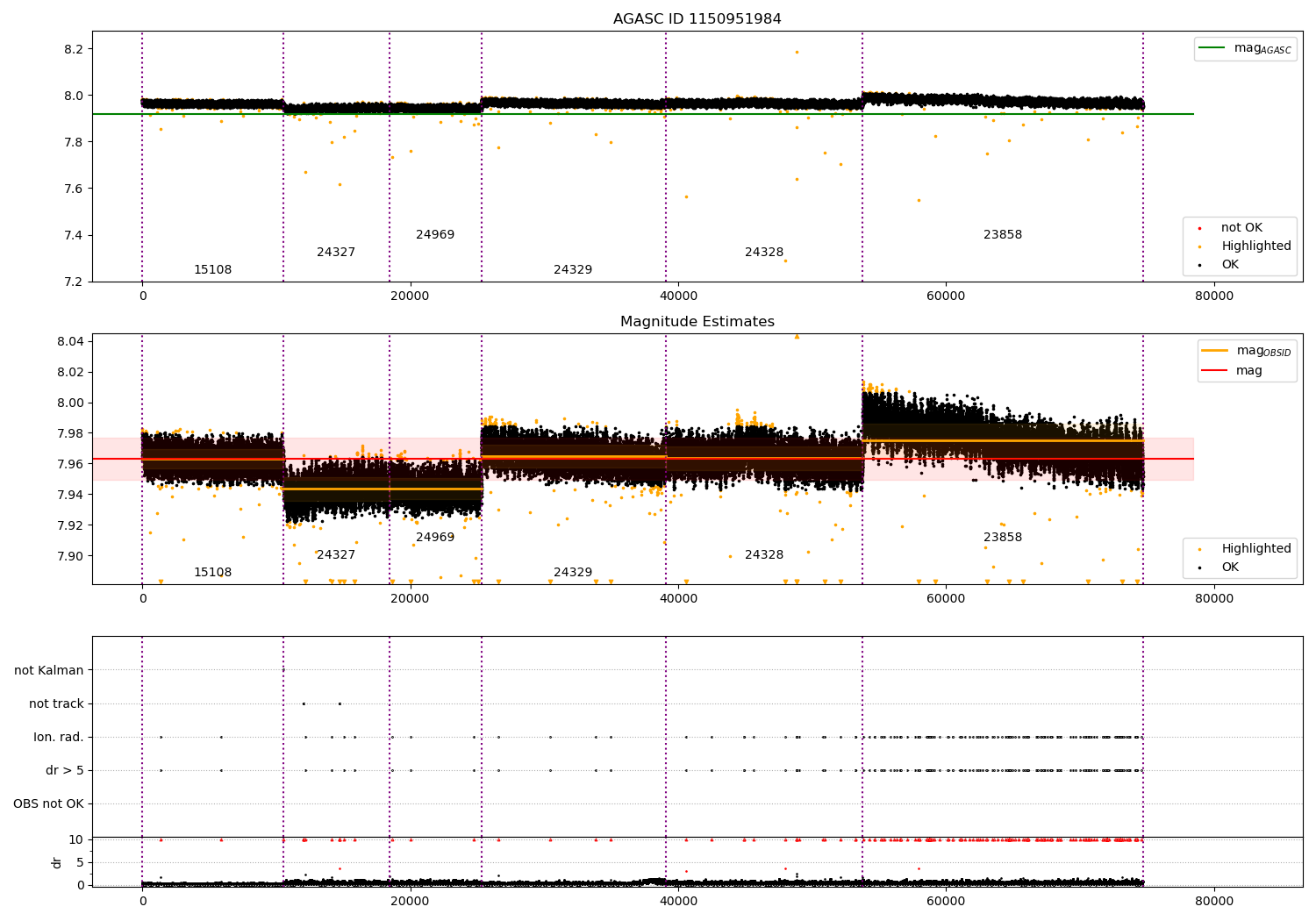Click the 7.90 y-axis tick label
Screen dimensions: 1316x921
(x=70, y=556)
